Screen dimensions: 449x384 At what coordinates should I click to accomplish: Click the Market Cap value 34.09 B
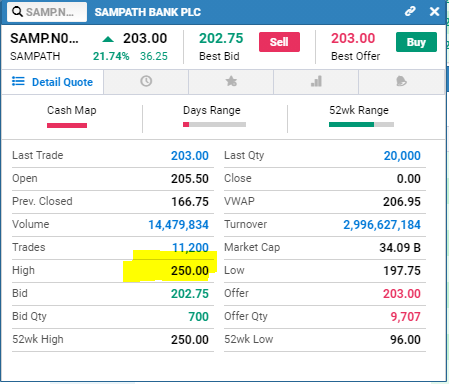tap(400, 248)
